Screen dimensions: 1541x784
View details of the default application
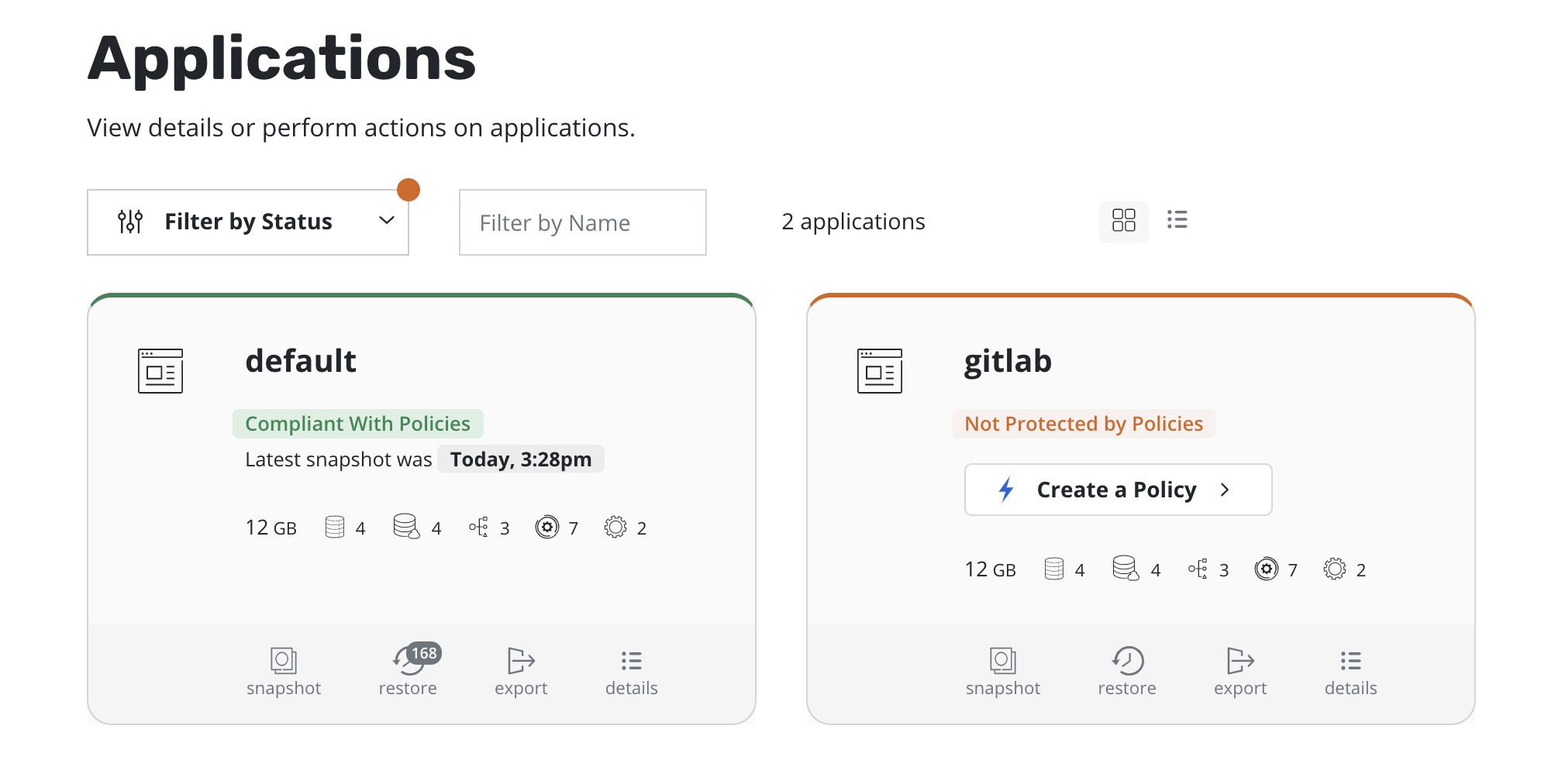[631, 670]
